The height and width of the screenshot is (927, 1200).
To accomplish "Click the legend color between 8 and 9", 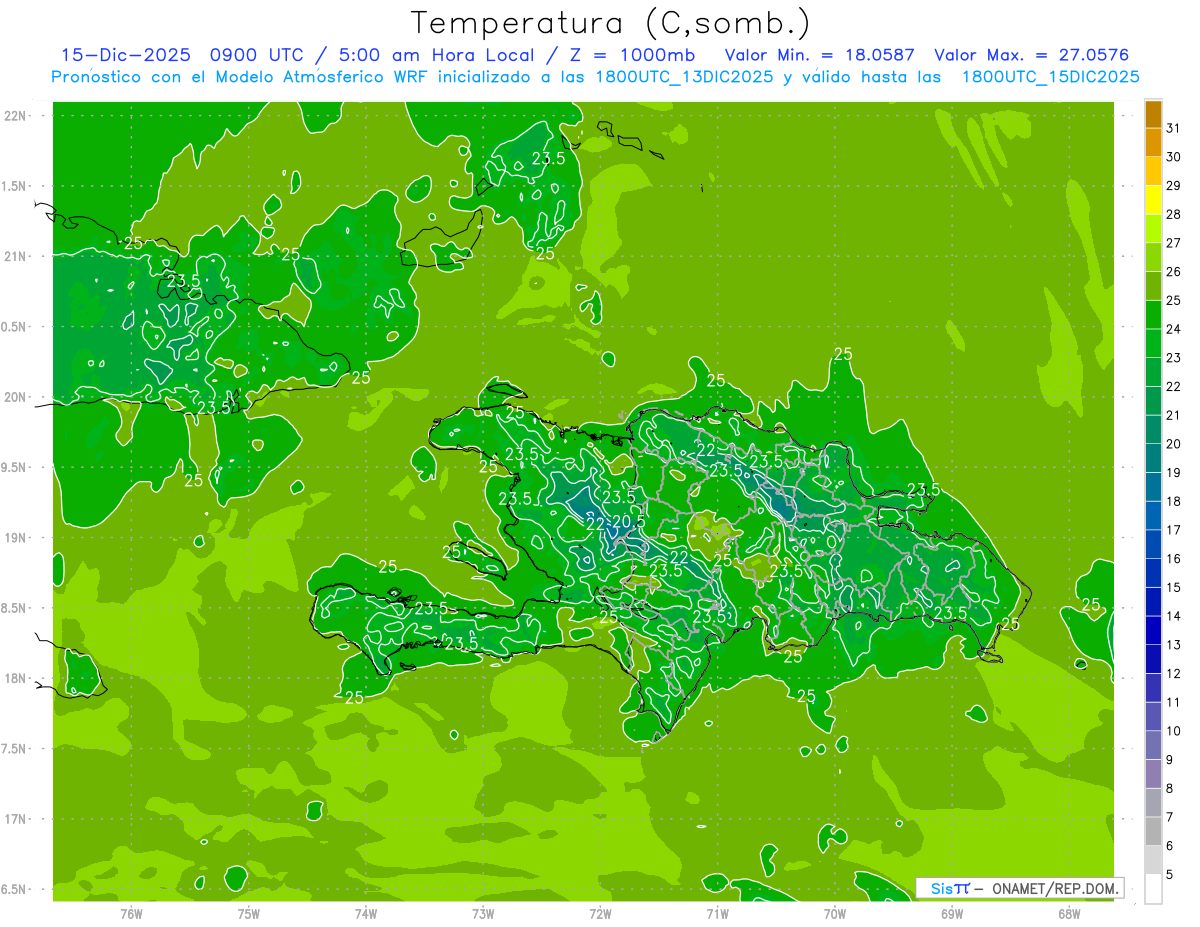I will (1153, 774).
